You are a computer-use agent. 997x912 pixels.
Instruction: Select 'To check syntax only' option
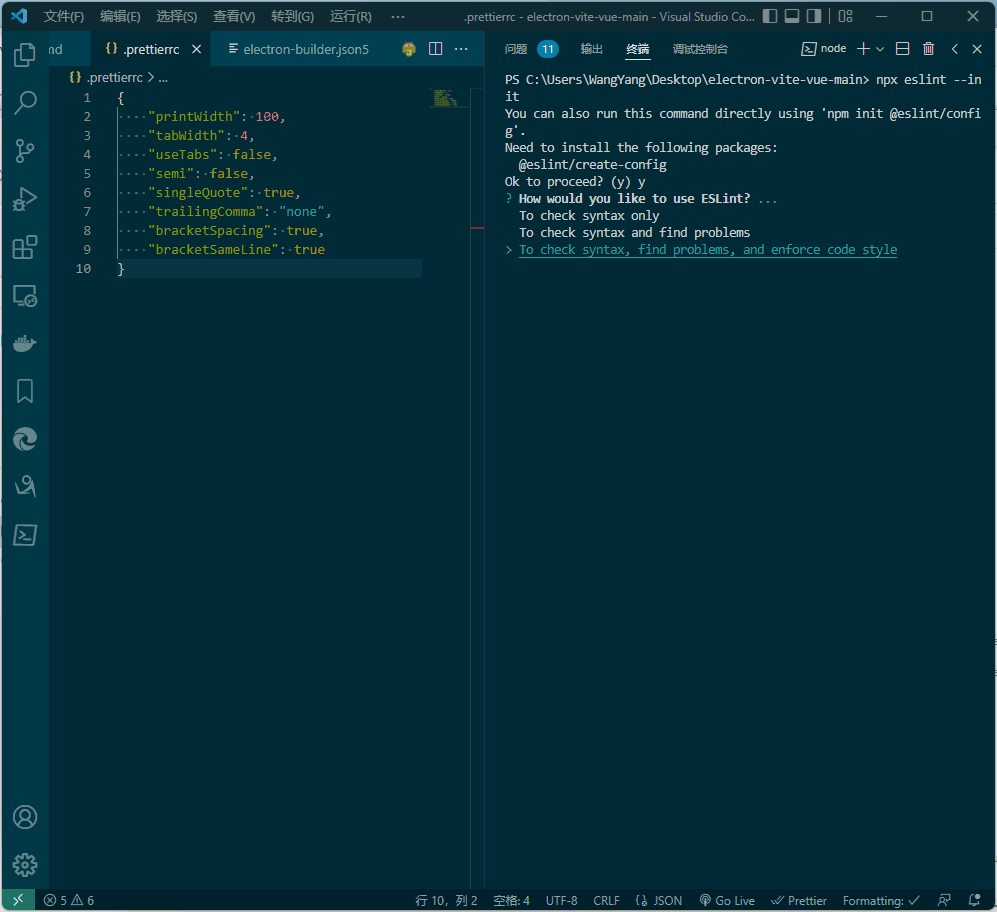pyautogui.click(x=589, y=216)
